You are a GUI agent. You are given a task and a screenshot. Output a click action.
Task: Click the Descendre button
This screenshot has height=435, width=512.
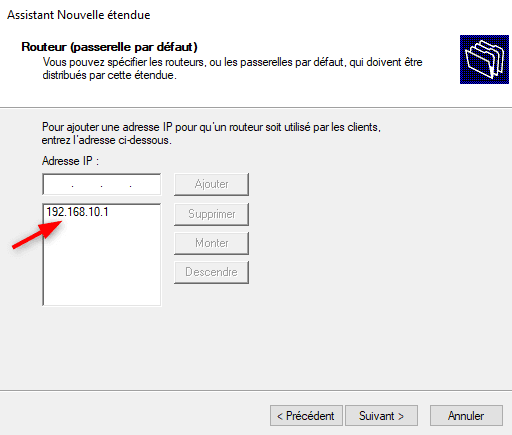coord(211,272)
